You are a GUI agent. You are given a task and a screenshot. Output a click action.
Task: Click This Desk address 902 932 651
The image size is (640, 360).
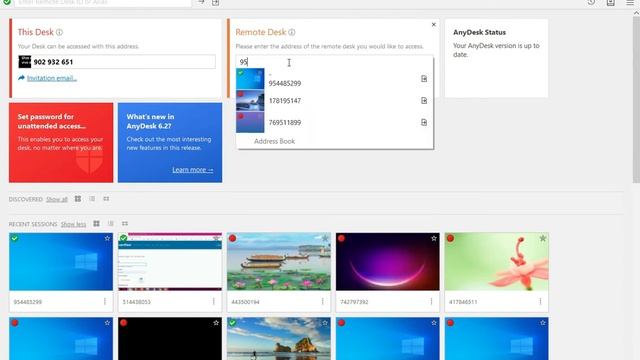pos(53,62)
